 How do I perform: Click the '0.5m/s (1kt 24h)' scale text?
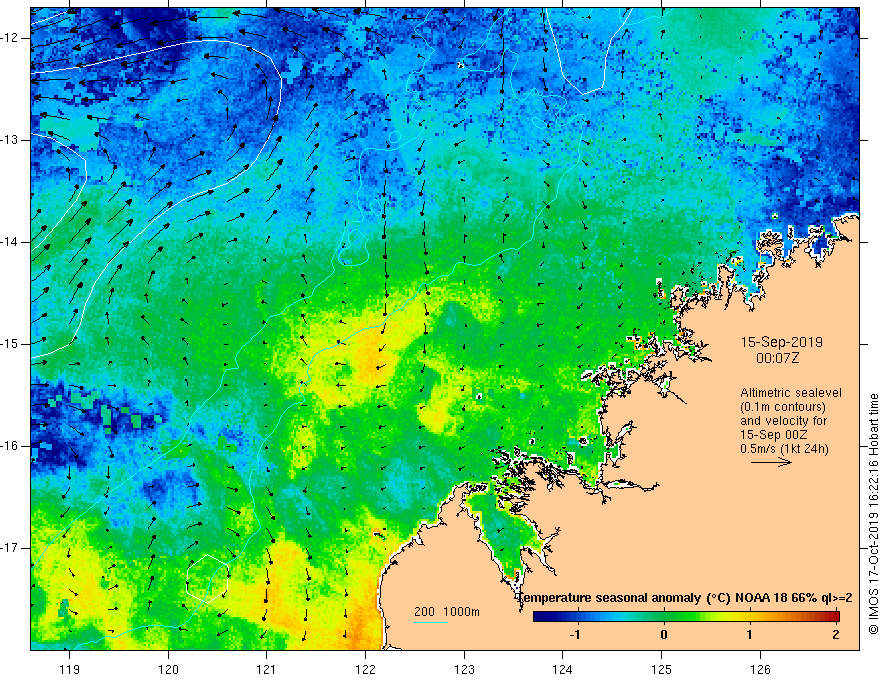pyautogui.click(x=784, y=449)
